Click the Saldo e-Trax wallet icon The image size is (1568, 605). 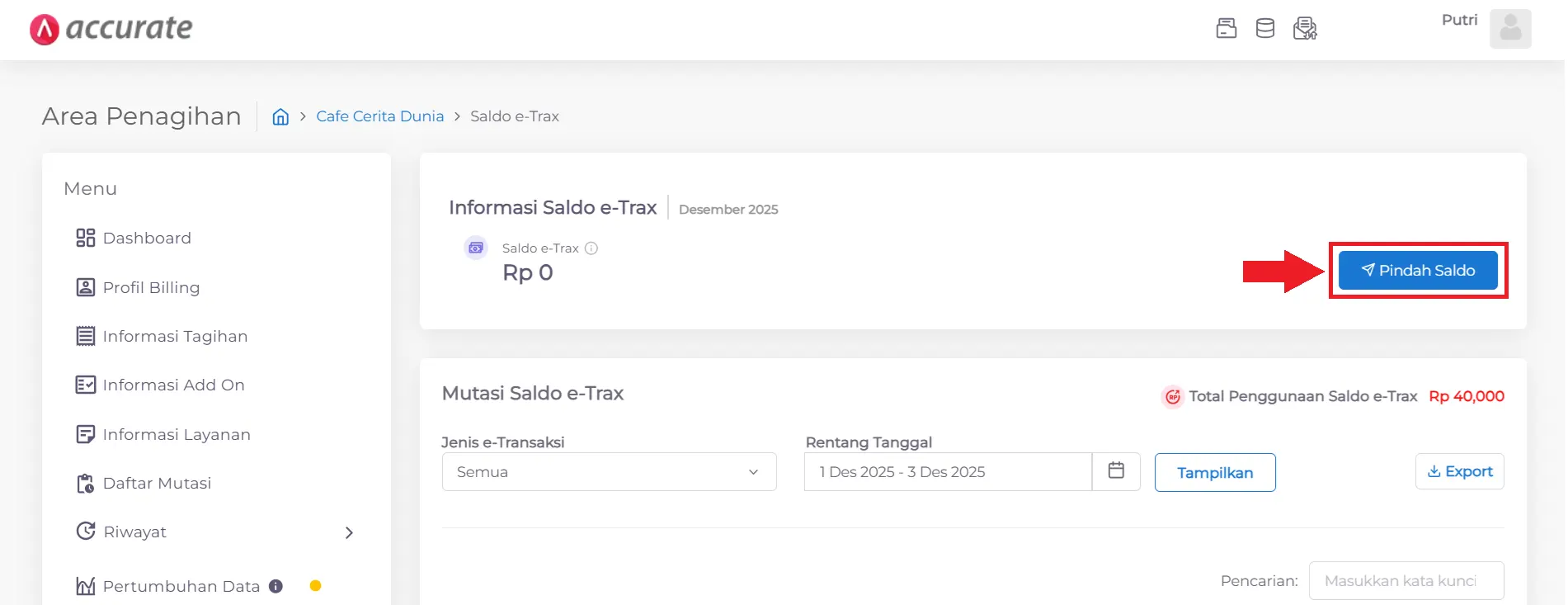pyautogui.click(x=475, y=248)
